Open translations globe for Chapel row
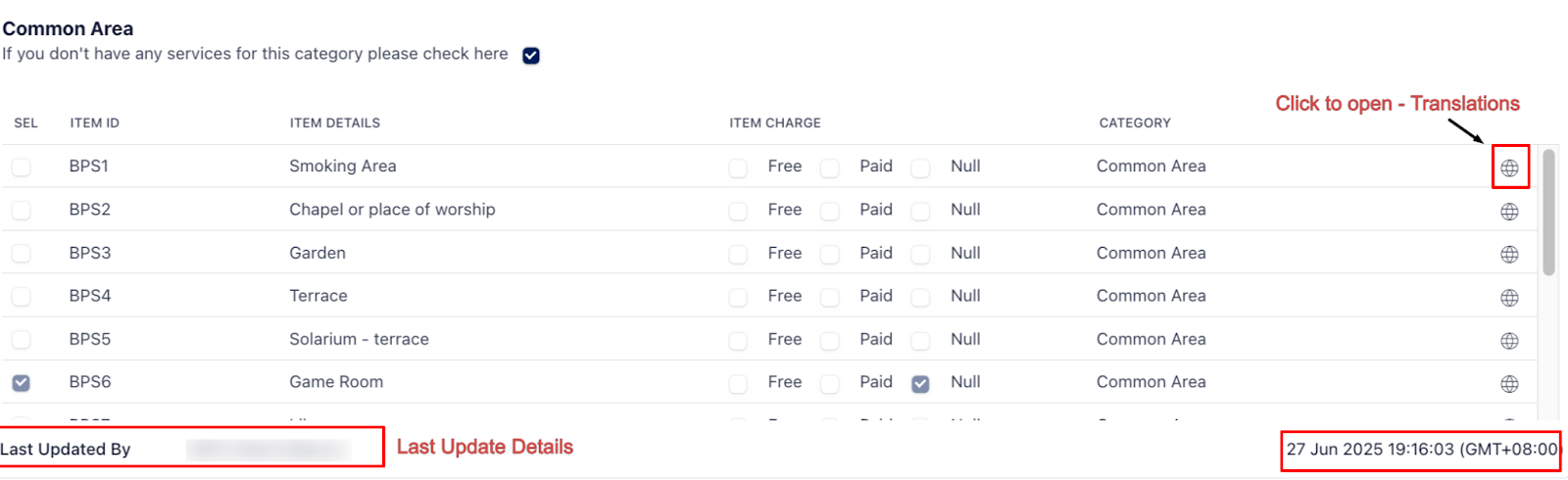The image size is (1568, 480). click(x=1509, y=212)
